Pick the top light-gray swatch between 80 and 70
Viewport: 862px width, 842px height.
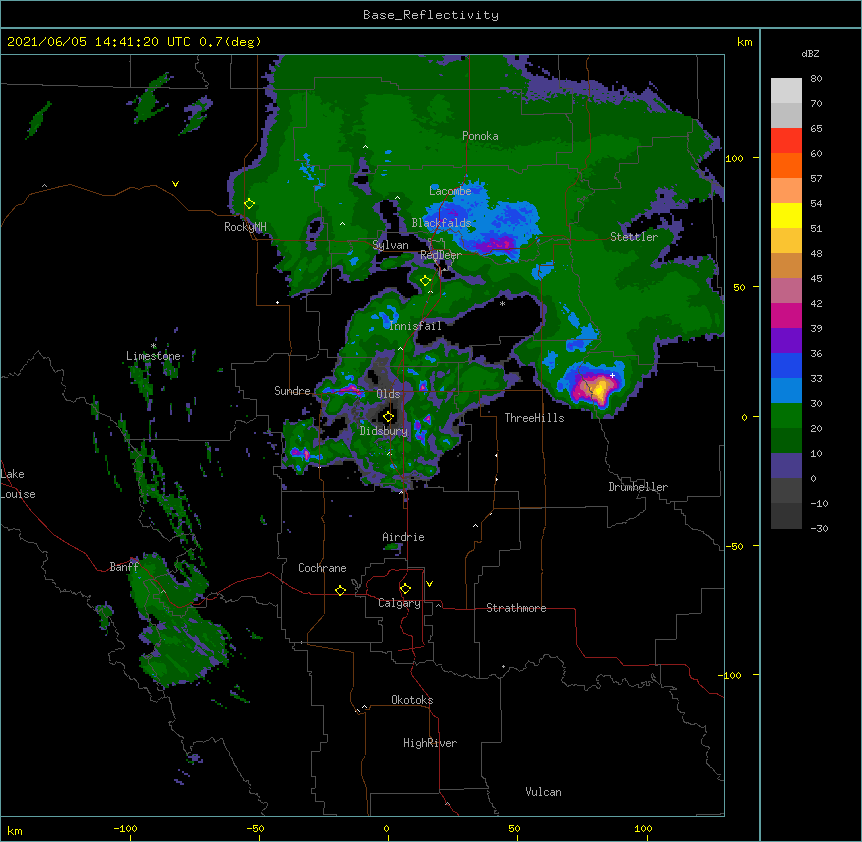click(x=786, y=91)
